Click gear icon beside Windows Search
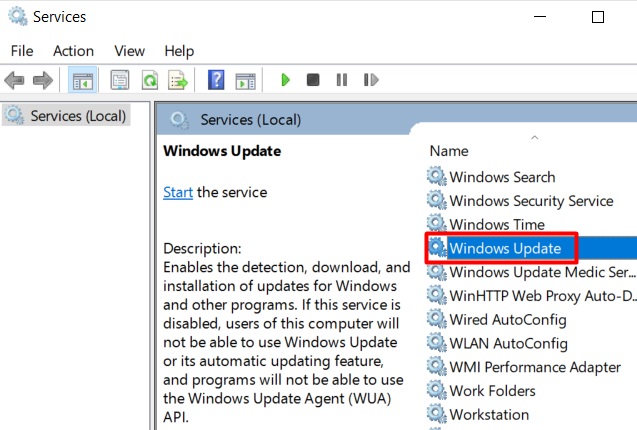This screenshot has height=430, width=637. (x=437, y=177)
